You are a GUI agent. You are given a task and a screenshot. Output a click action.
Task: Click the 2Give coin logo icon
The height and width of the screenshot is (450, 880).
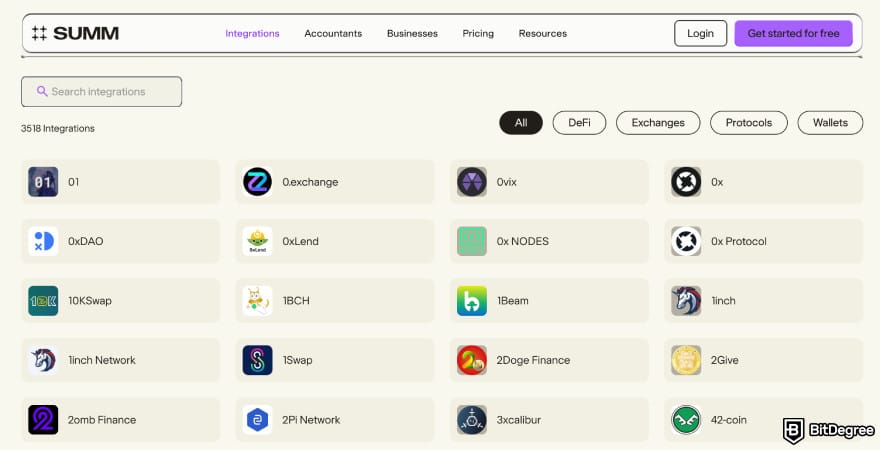click(686, 360)
